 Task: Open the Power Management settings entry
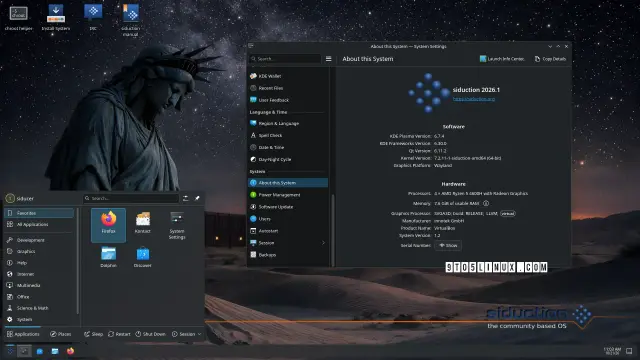[287, 195]
